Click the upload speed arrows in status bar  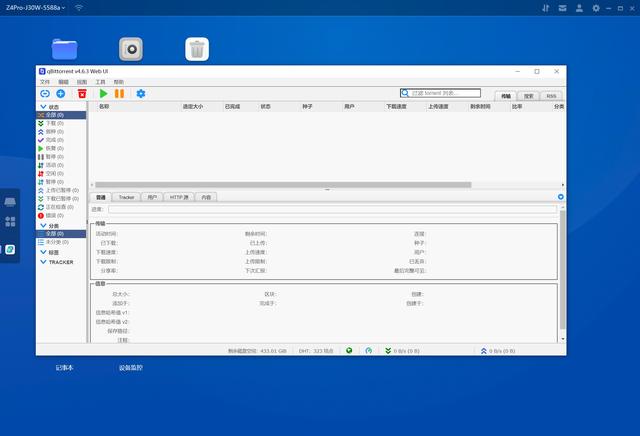(484, 351)
